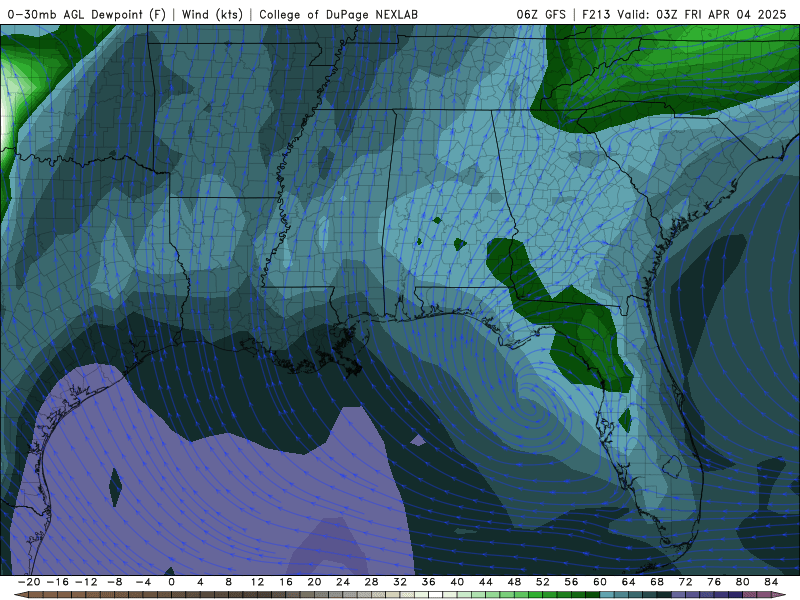Click the "F213" forecast hour text
This screenshot has width=800, height=600.
[x=596, y=14]
